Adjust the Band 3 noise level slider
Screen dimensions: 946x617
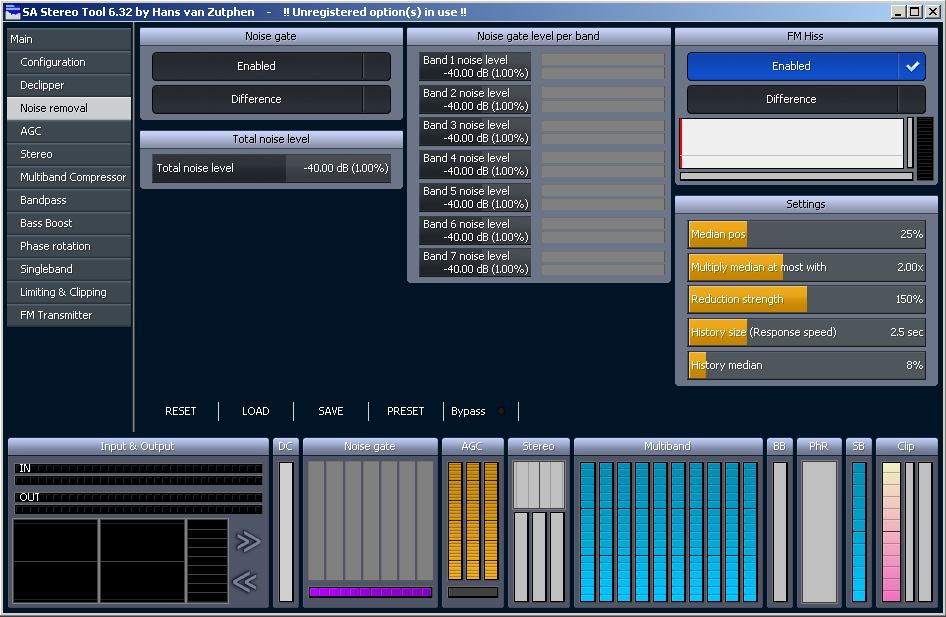point(475,131)
